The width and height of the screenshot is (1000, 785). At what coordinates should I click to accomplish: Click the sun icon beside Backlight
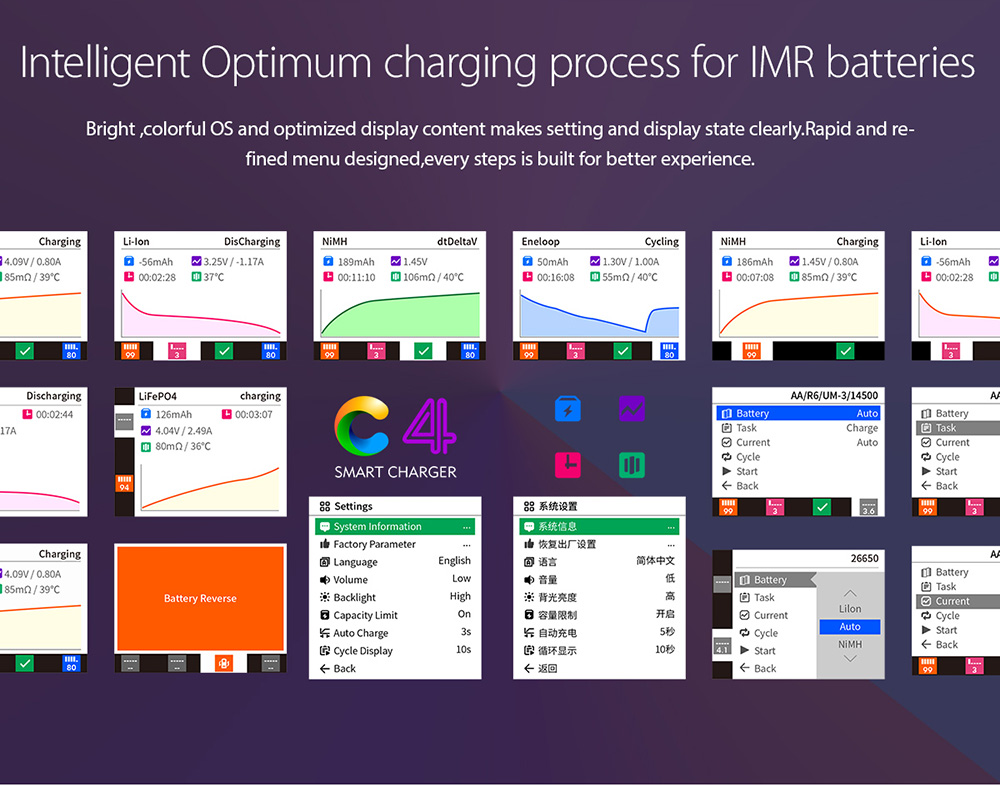pos(325,598)
